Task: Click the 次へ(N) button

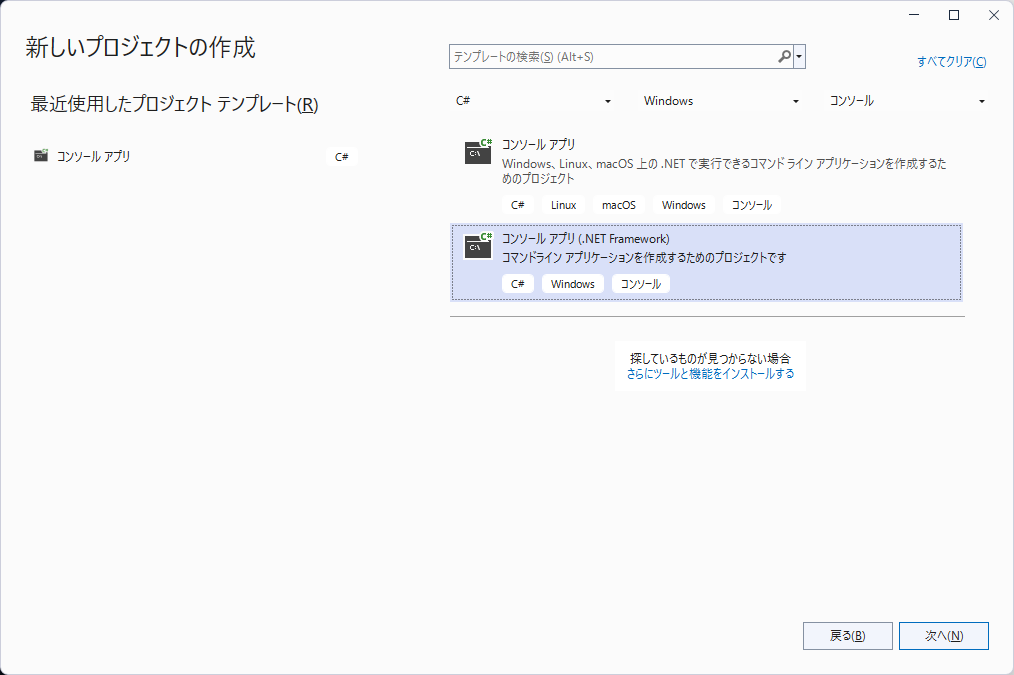Action: [943, 635]
